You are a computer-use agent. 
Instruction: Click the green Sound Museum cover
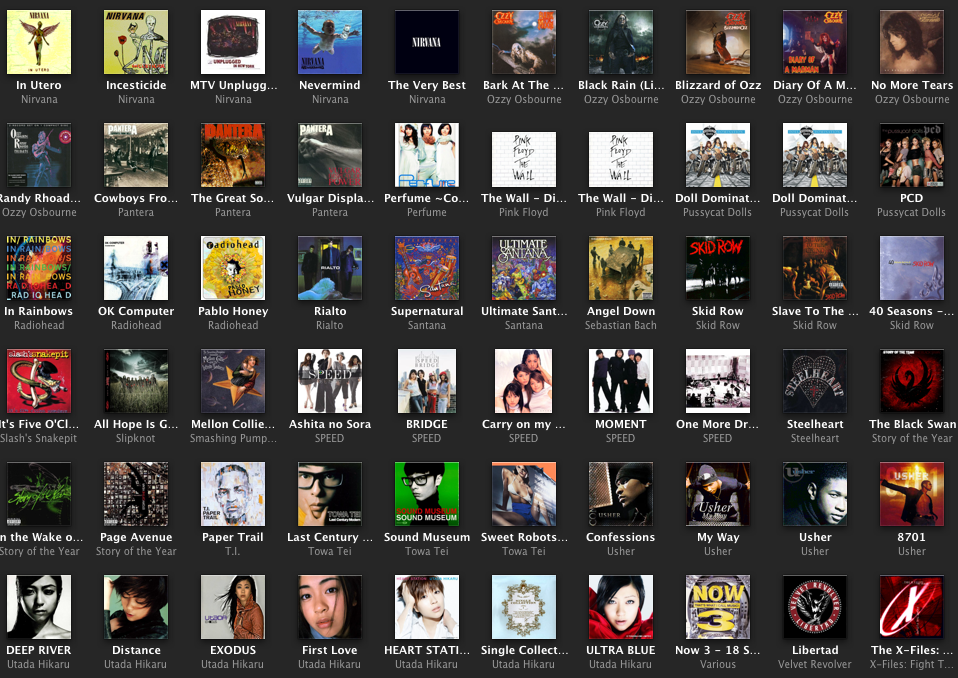pos(426,494)
